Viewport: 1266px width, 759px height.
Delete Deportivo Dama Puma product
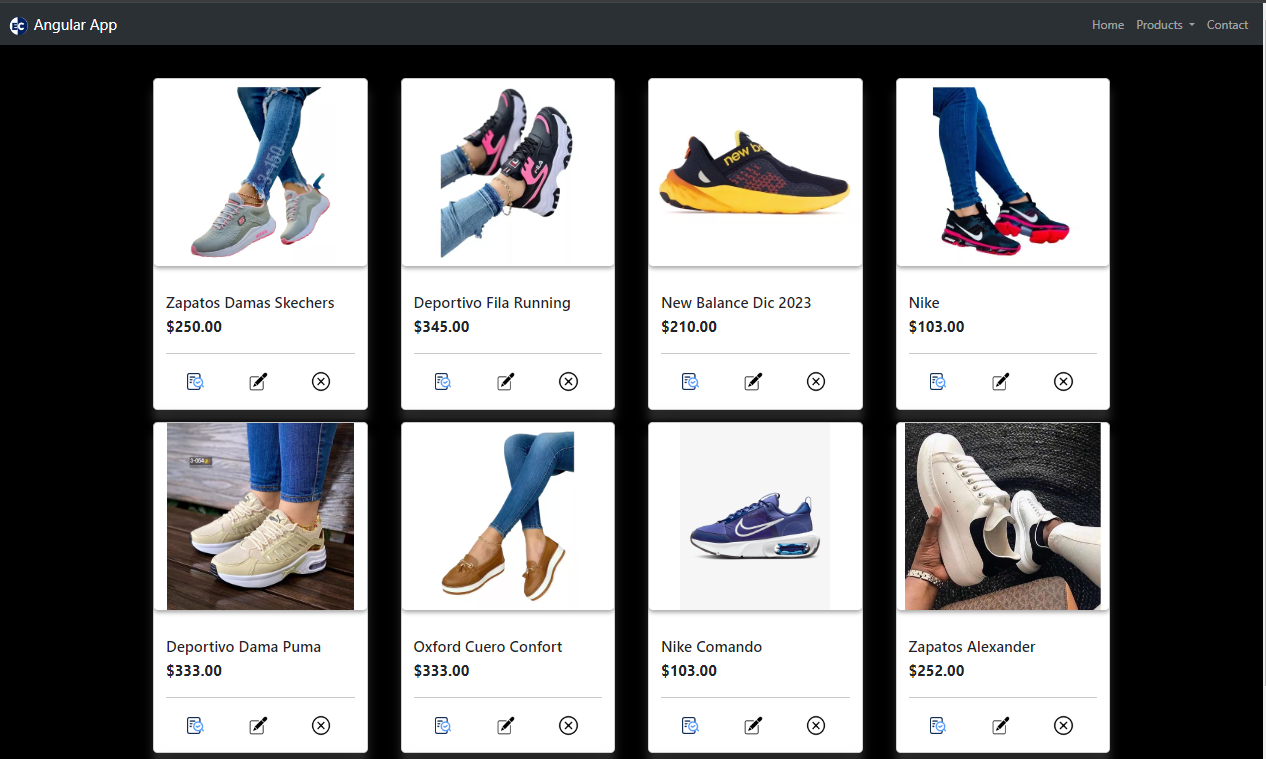pos(321,725)
